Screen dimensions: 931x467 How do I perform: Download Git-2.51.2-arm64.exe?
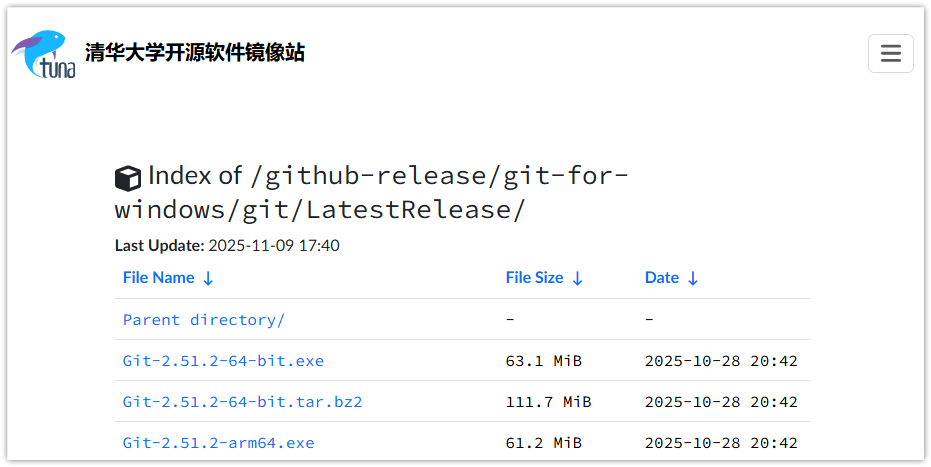pos(218,443)
